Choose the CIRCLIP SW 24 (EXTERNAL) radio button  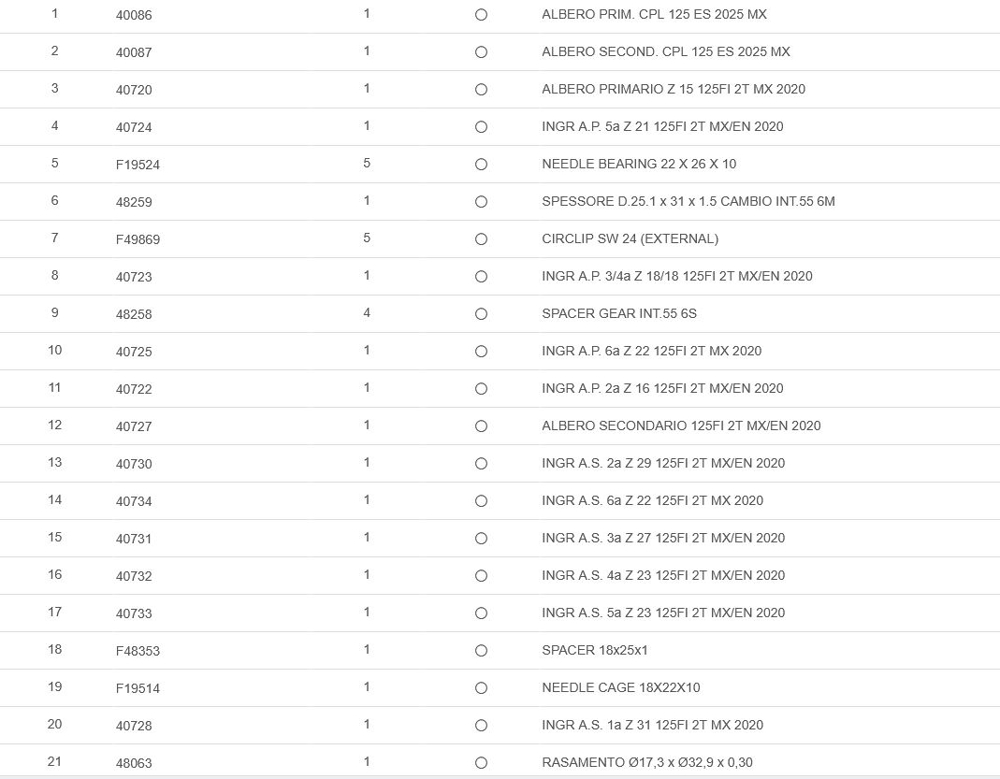481,239
